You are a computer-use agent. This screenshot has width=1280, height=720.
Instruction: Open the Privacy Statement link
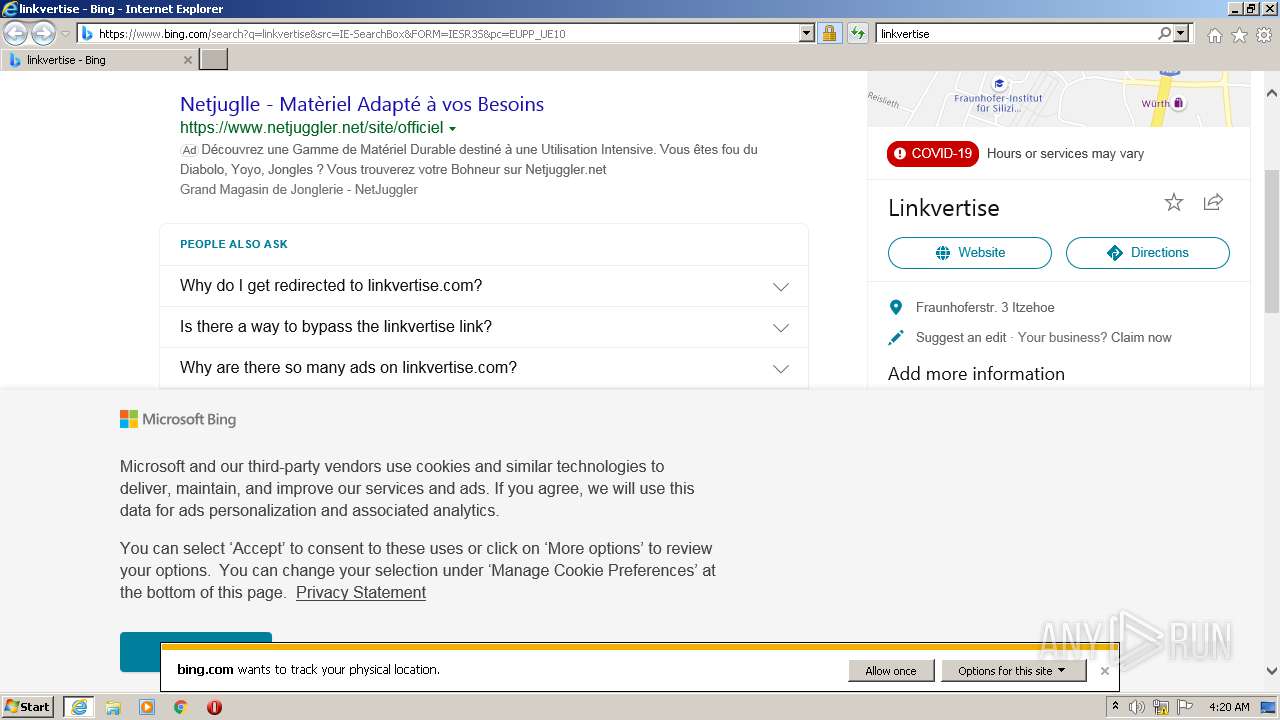(x=361, y=592)
